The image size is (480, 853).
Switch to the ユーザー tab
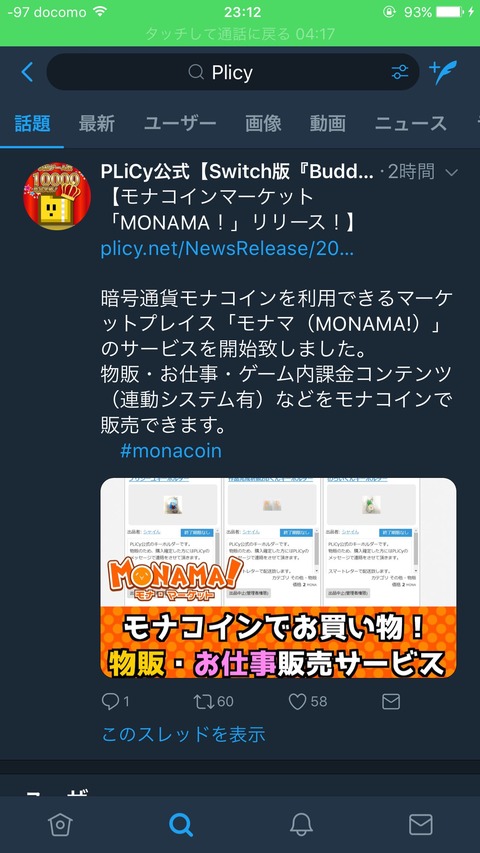click(180, 123)
